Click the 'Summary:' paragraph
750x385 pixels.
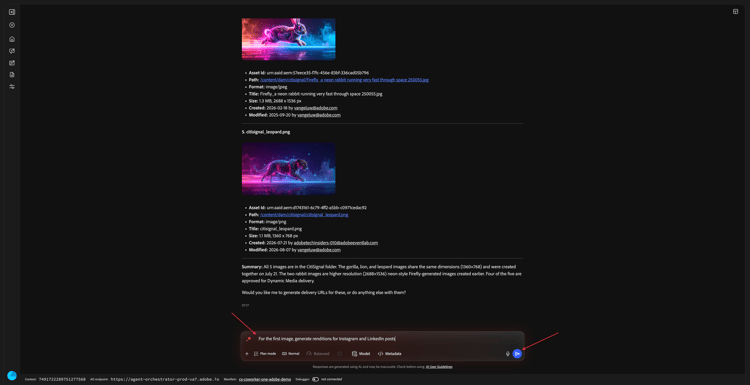(x=382, y=274)
